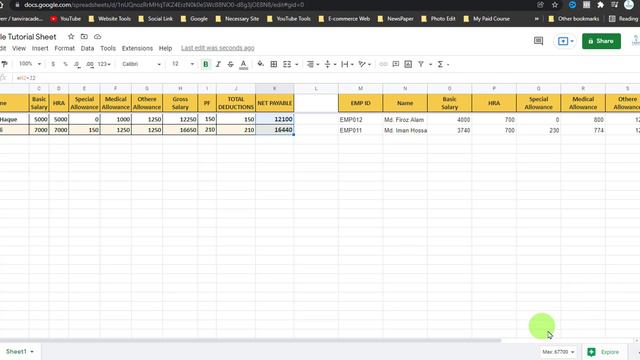Click the Merge cells icon

[287, 64]
